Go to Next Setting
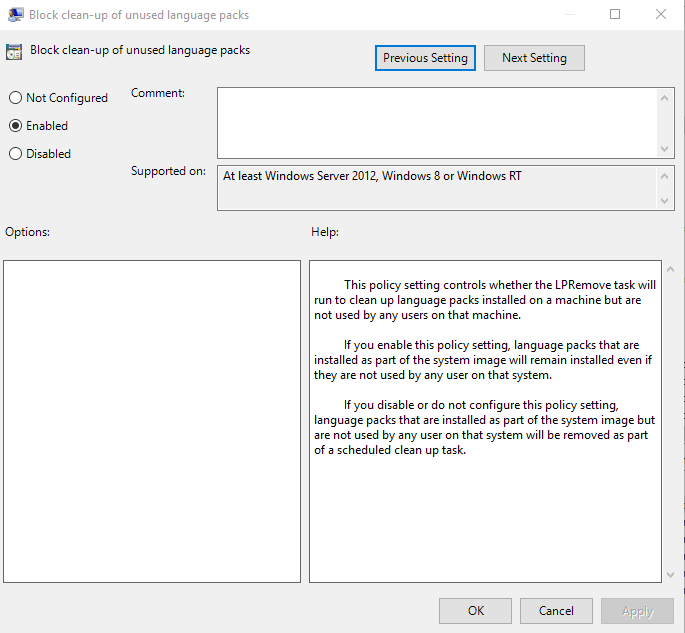Screen dimensions: 685x633 (534, 58)
